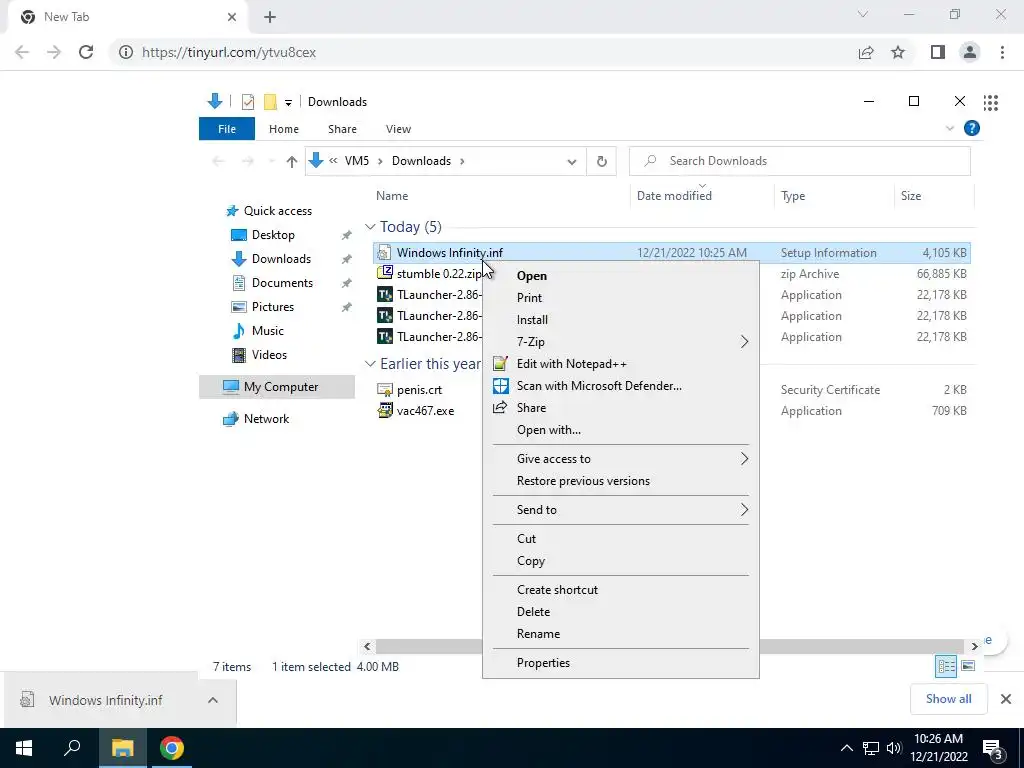Screen dimensions: 1024x768
Task: Open a new Chrome tab
Action: pos(270,17)
